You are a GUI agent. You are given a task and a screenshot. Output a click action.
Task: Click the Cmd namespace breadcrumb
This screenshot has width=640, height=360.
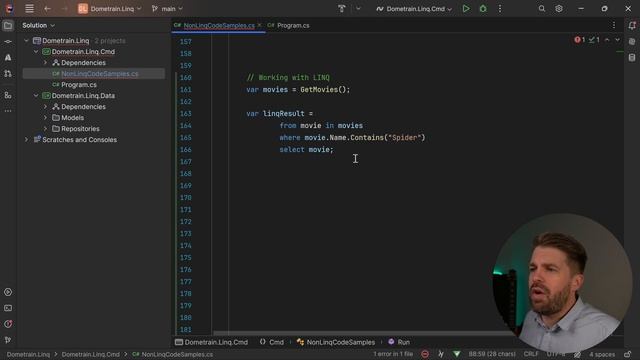[272, 342]
